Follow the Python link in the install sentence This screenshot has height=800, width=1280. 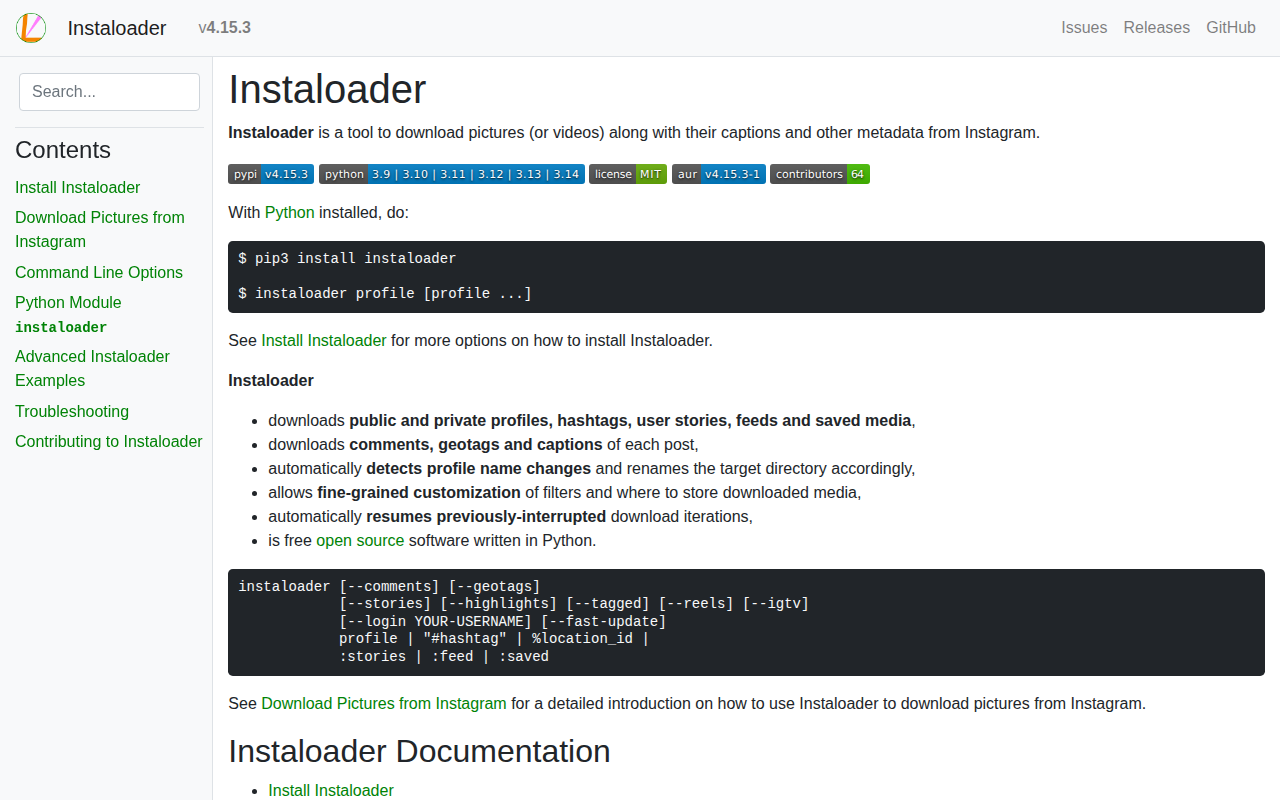[290, 212]
